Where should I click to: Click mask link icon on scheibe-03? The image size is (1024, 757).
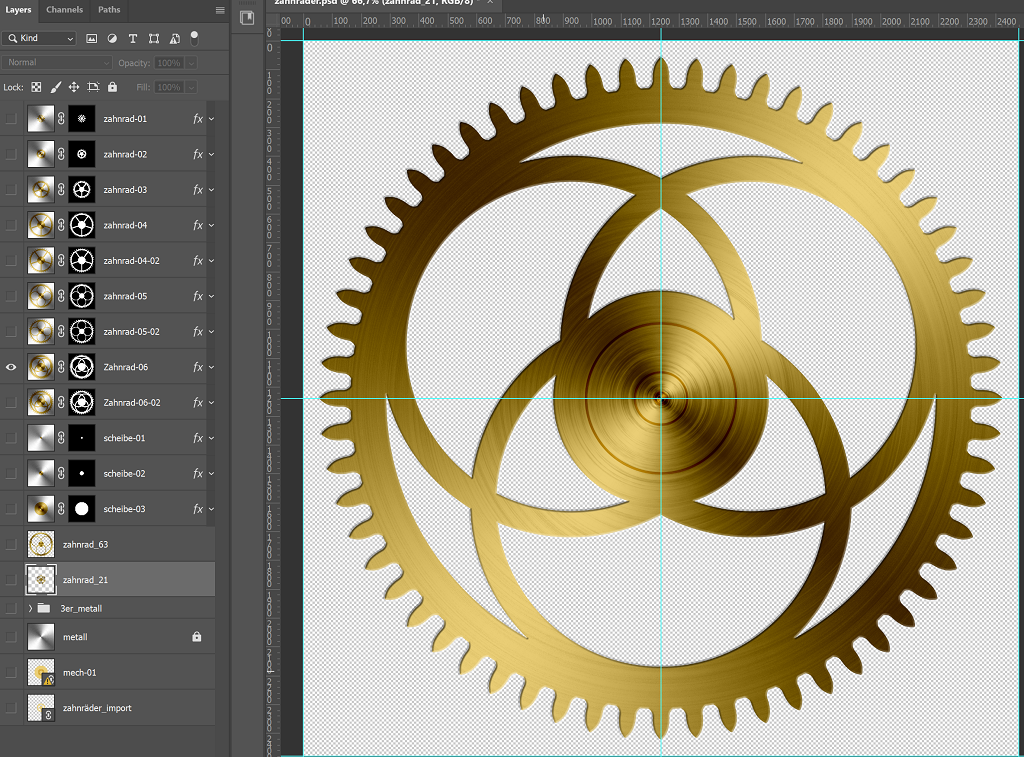point(61,509)
